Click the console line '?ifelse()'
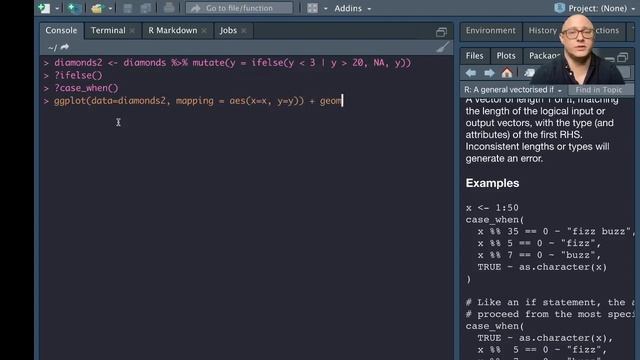The height and width of the screenshot is (360, 640). tap(78, 76)
